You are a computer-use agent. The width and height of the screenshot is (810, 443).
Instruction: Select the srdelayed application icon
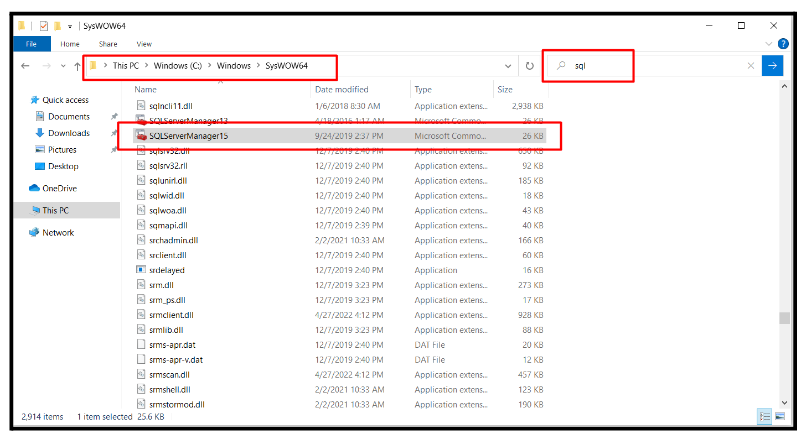point(141,270)
